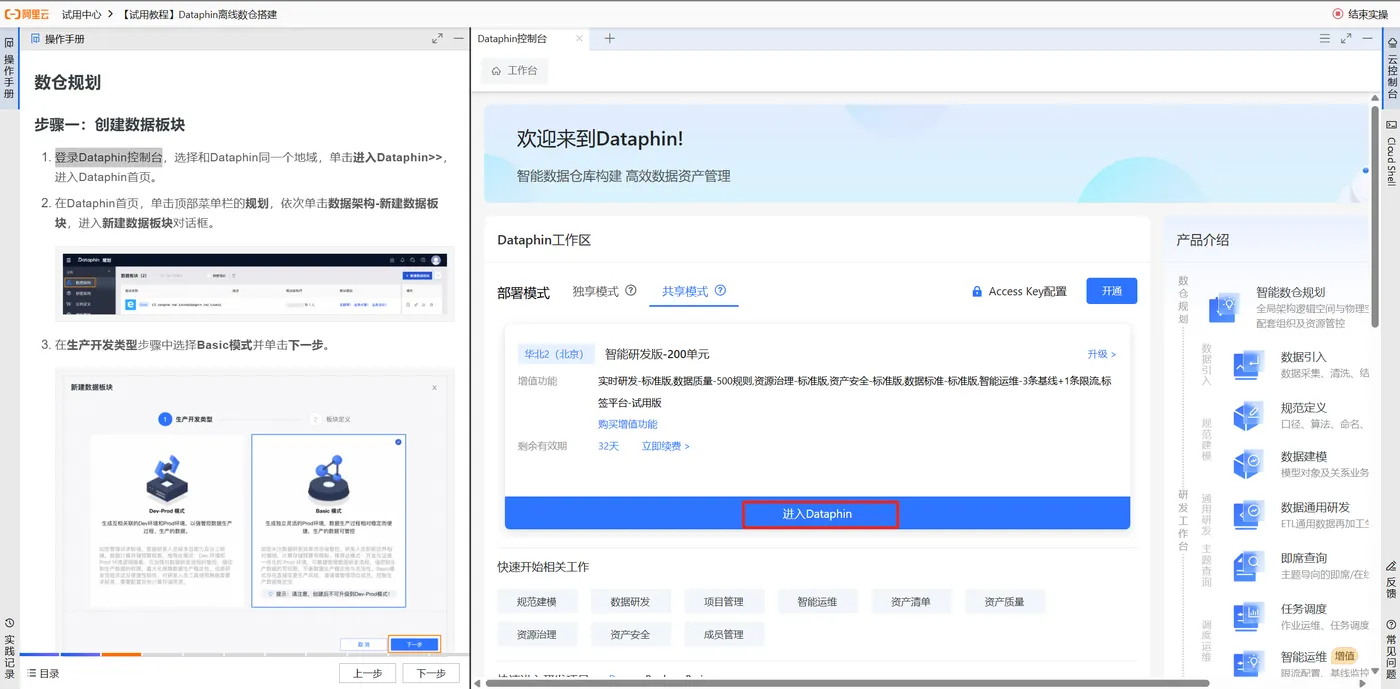Click the first blue progress segment
This screenshot has height=689, width=1400.
pos(39,654)
